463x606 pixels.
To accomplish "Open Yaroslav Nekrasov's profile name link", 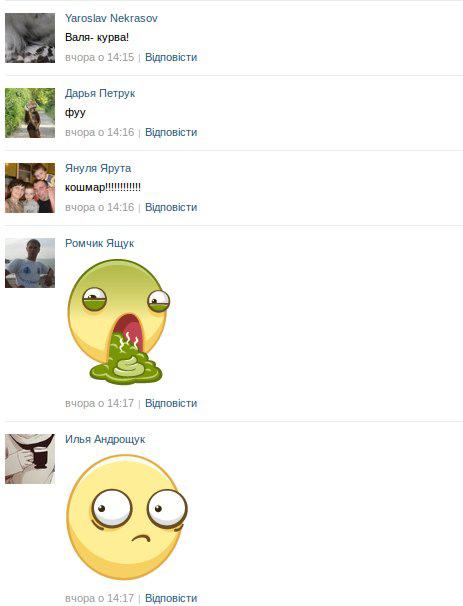I will pos(111,18).
